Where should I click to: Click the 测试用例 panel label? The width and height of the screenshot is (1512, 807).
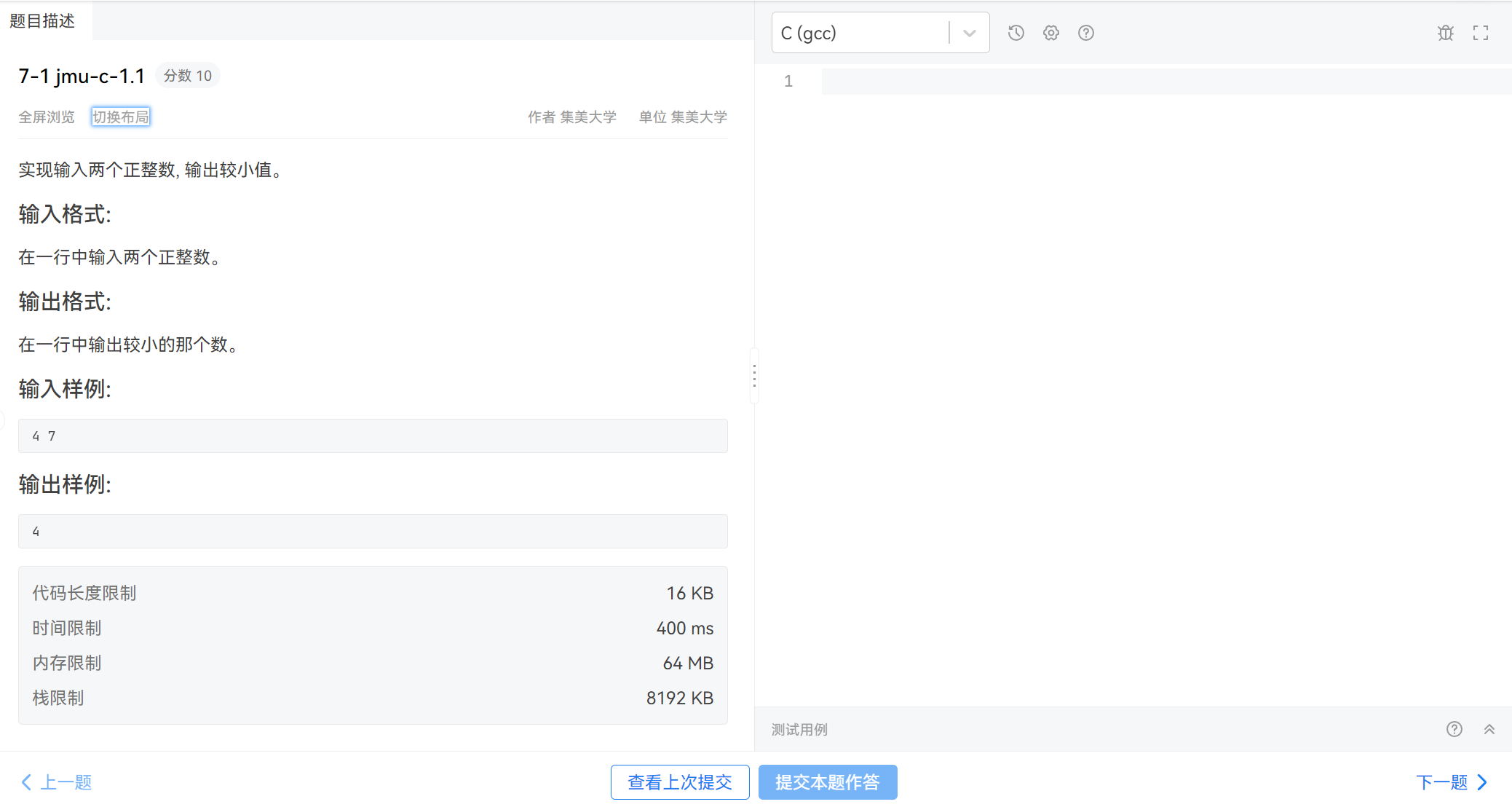(799, 729)
